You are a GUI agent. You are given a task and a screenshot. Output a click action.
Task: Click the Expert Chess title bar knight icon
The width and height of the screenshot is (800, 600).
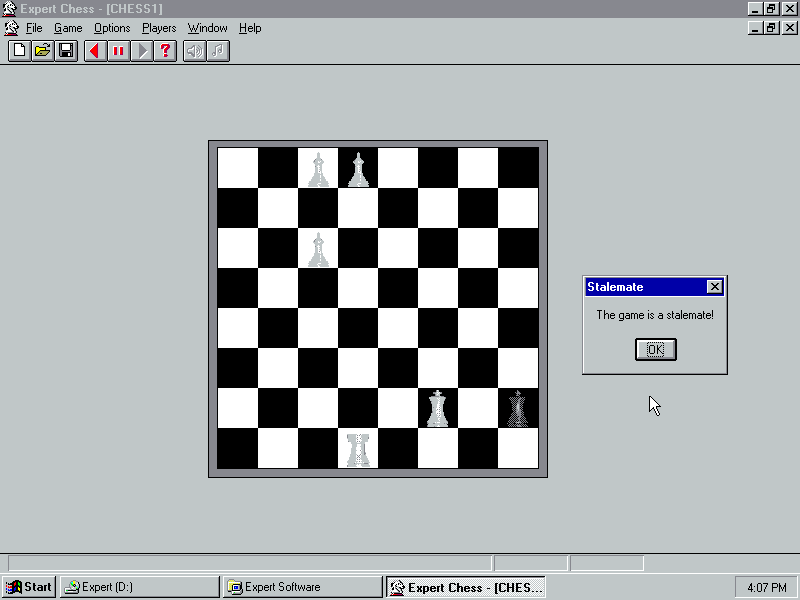[x=9, y=9]
